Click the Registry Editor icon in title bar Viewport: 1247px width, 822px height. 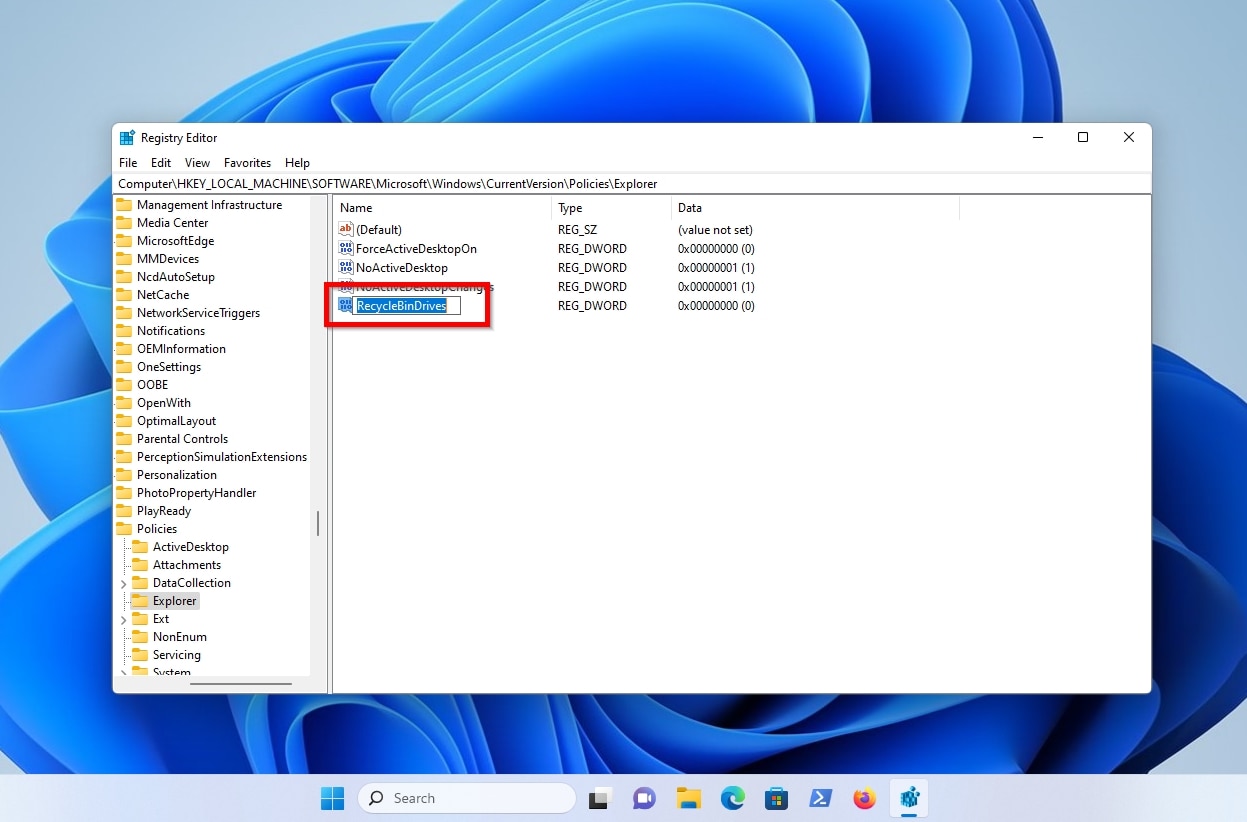pyautogui.click(x=127, y=137)
